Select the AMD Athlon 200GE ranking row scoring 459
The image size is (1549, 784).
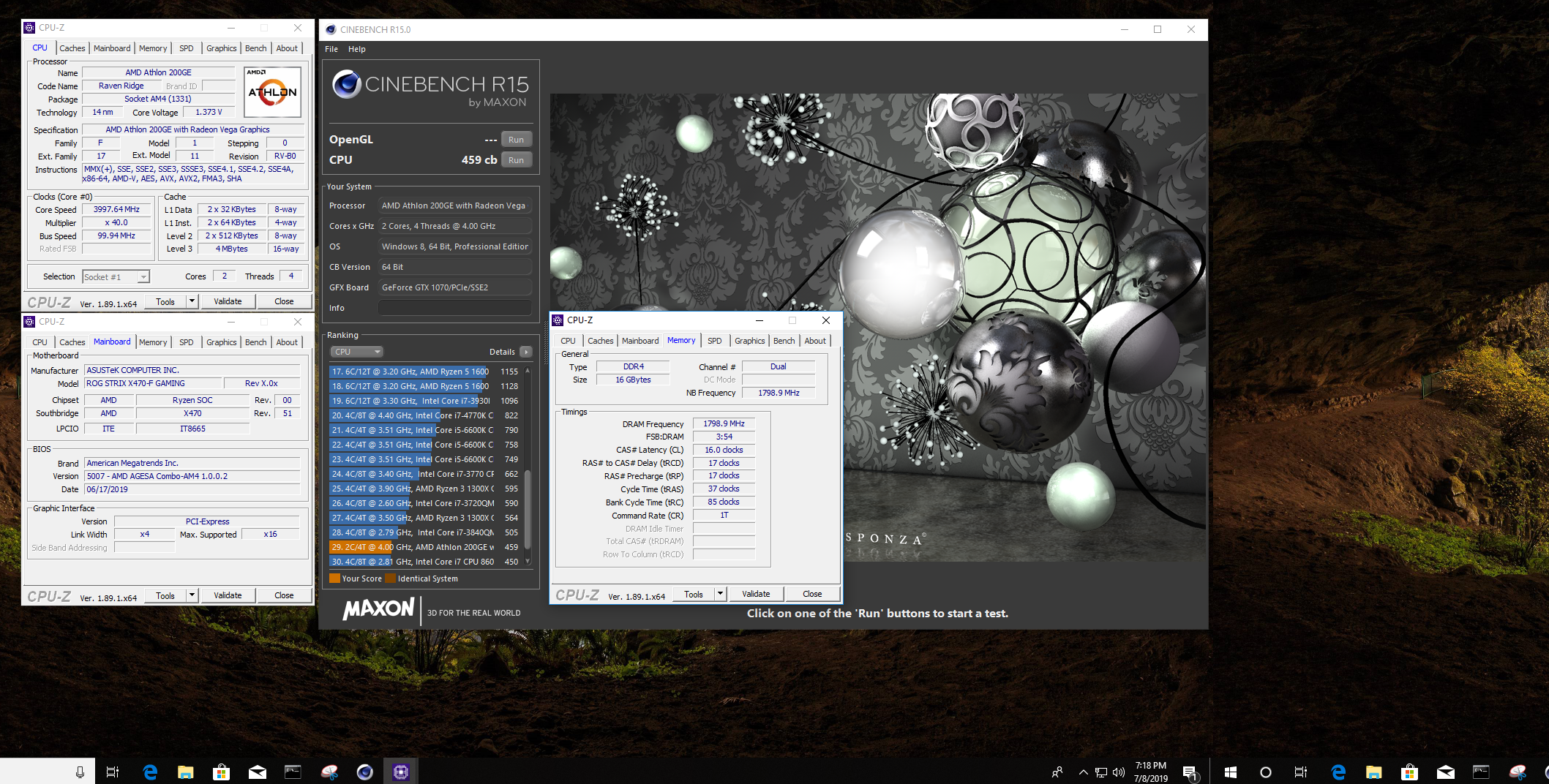[x=425, y=547]
